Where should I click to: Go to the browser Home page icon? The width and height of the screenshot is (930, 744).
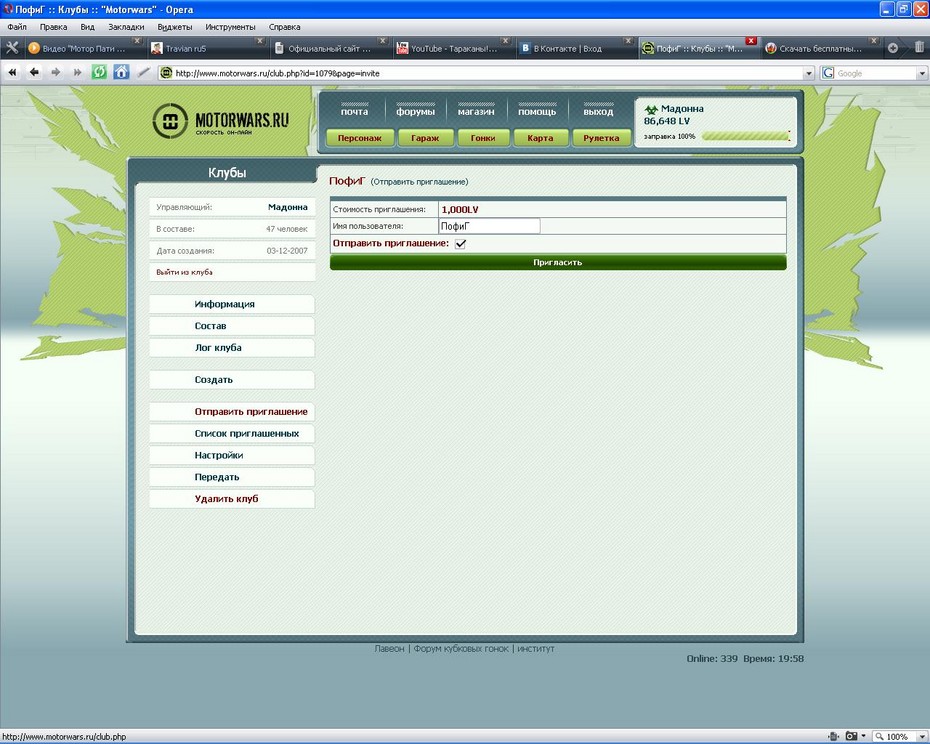121,72
